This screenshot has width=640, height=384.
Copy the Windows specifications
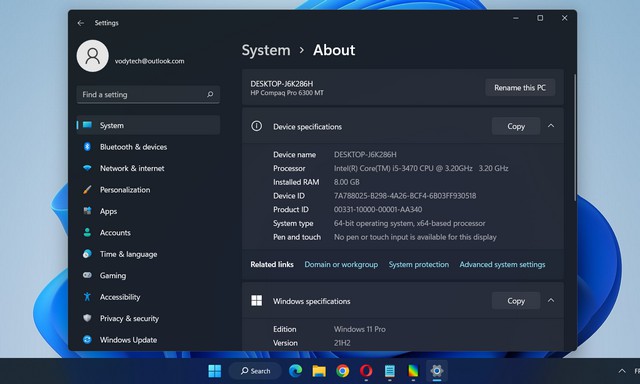(516, 301)
